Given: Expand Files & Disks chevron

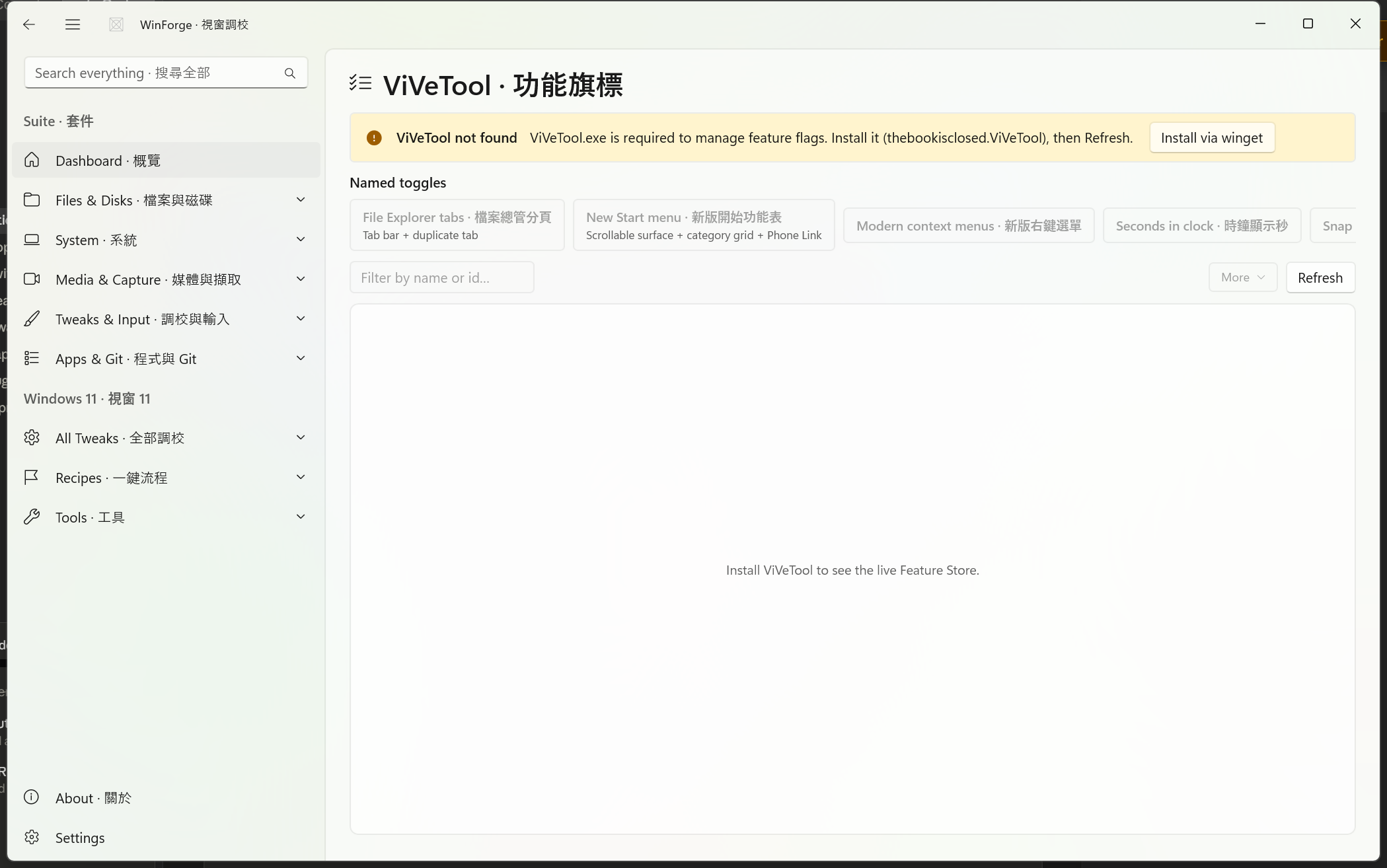Looking at the screenshot, I should tap(301, 199).
